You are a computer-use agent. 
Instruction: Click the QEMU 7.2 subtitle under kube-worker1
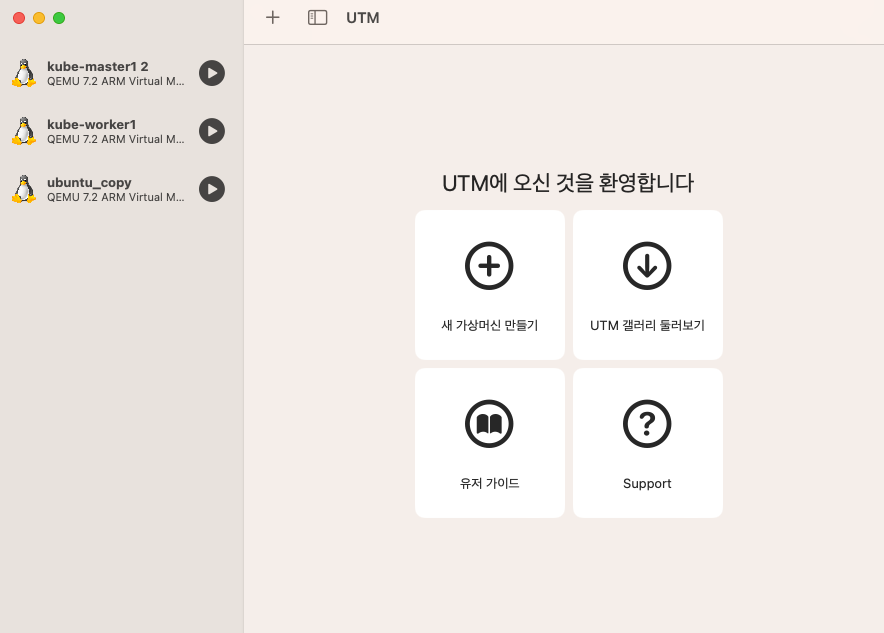116,139
